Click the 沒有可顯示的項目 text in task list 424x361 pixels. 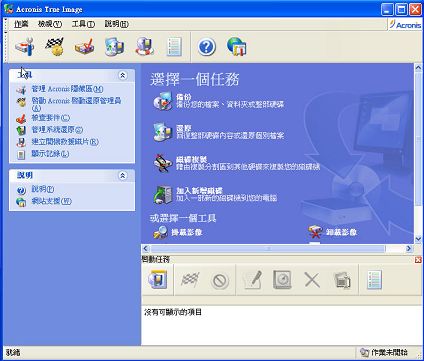click(x=173, y=312)
